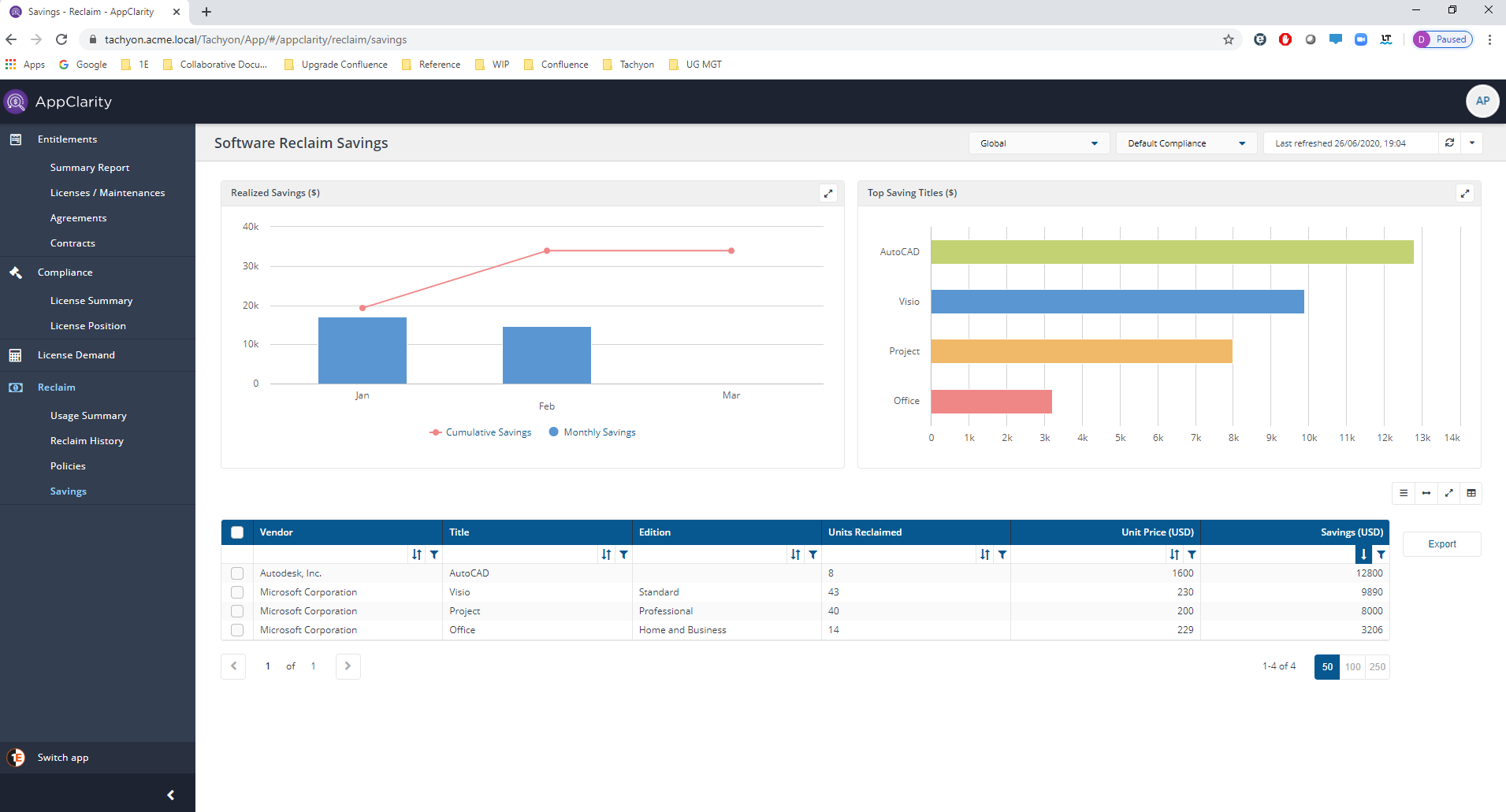Click the AutoCAD green bar

point(1173,252)
